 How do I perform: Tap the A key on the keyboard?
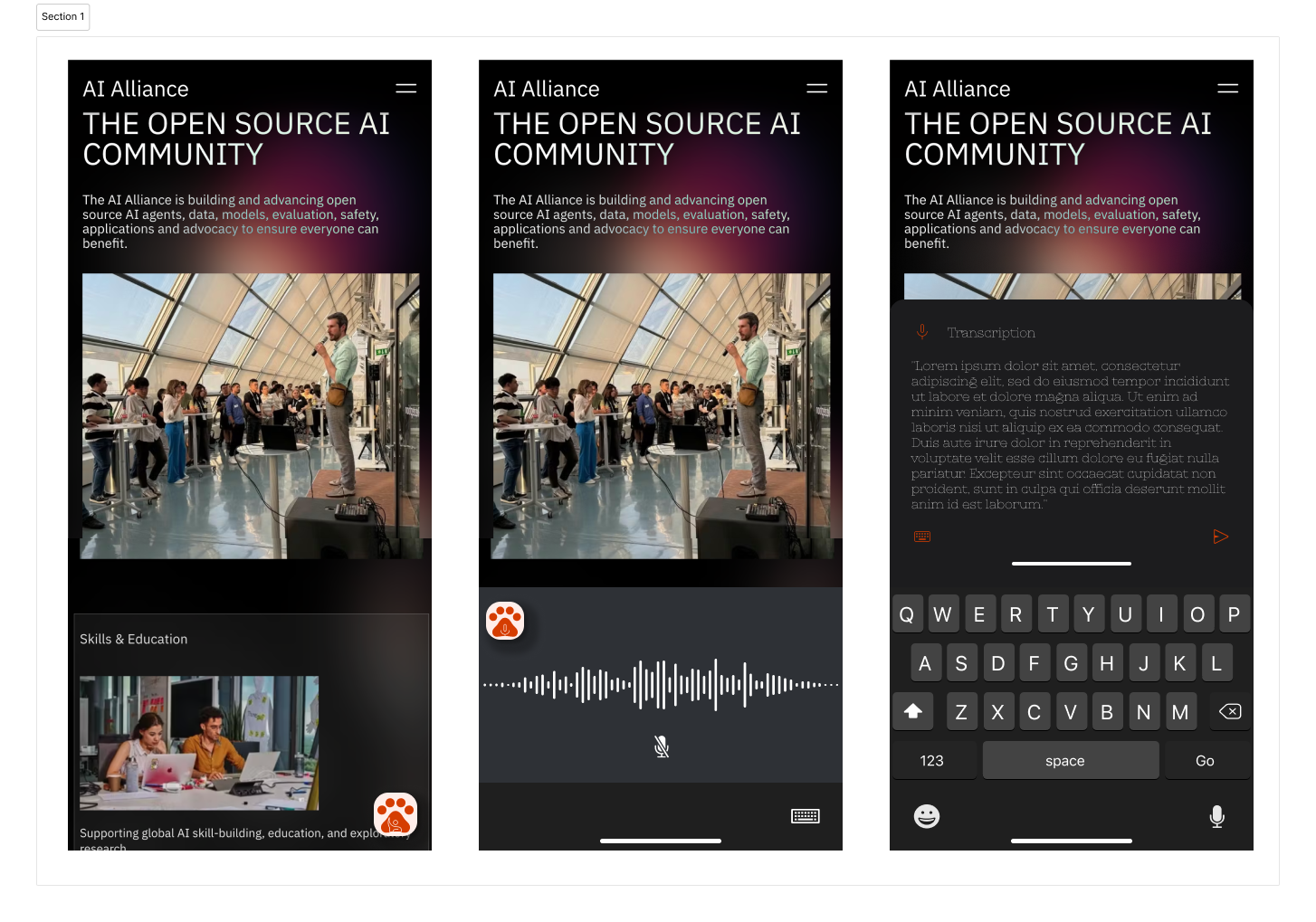point(925,663)
